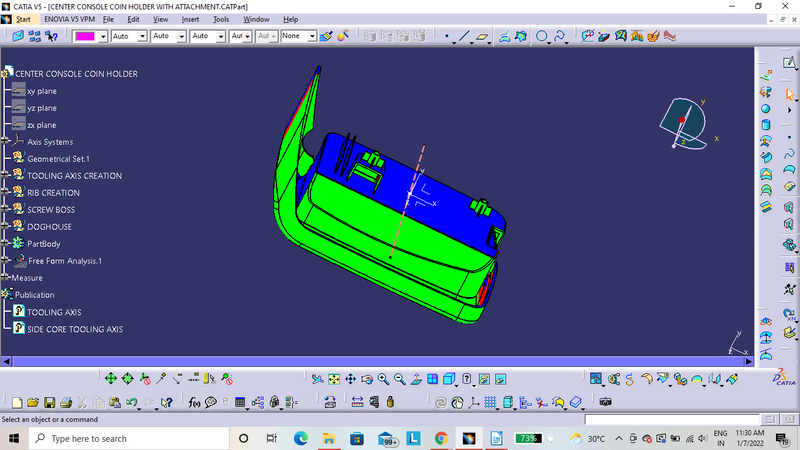Click the Cylinder surface icon in right toolbar
The height and width of the screenshot is (450, 800).
tap(766, 125)
